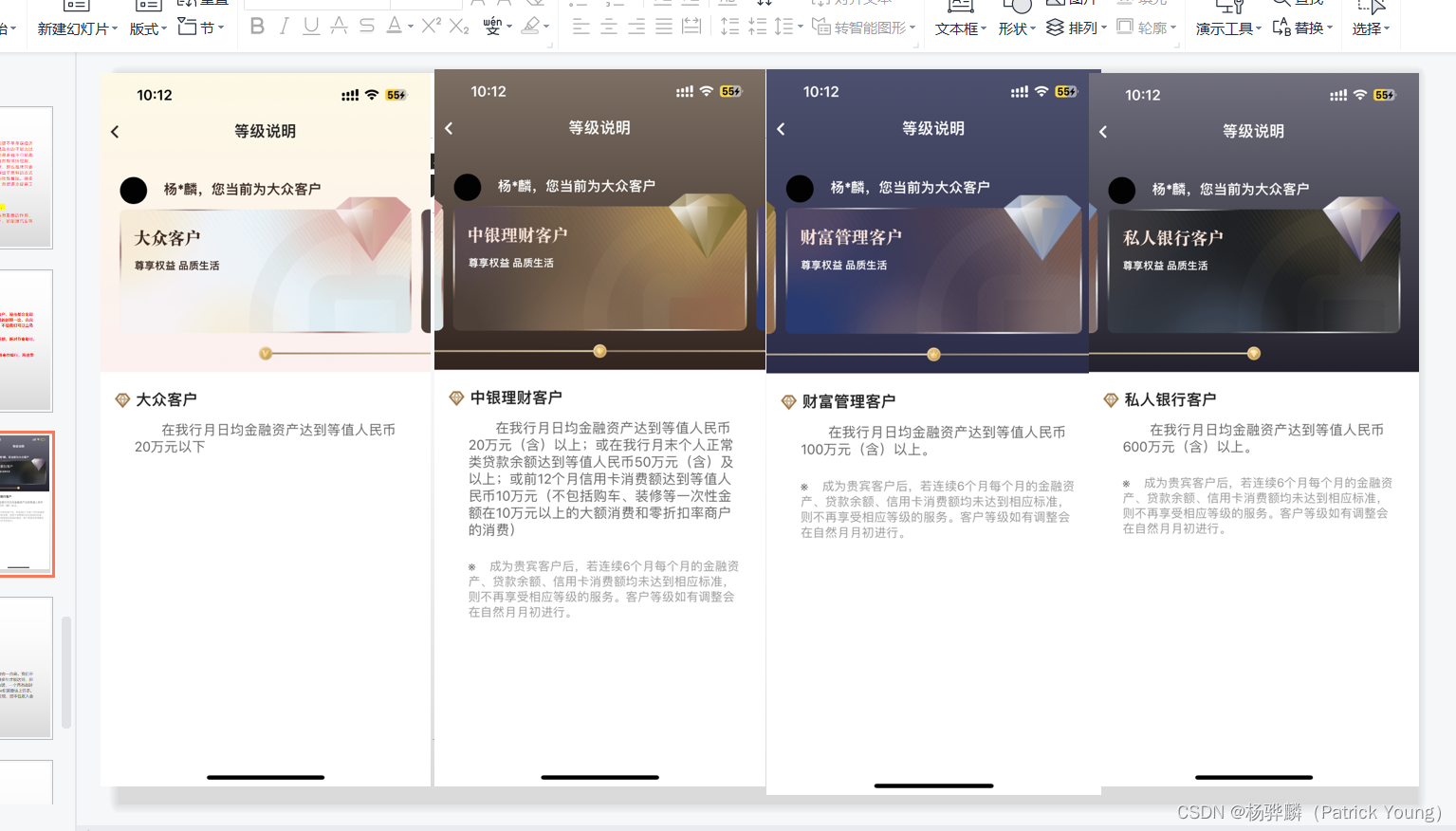Viewport: 1456px width, 831px height.
Task: Open the 形状 shapes menu
Action: [x=1017, y=28]
